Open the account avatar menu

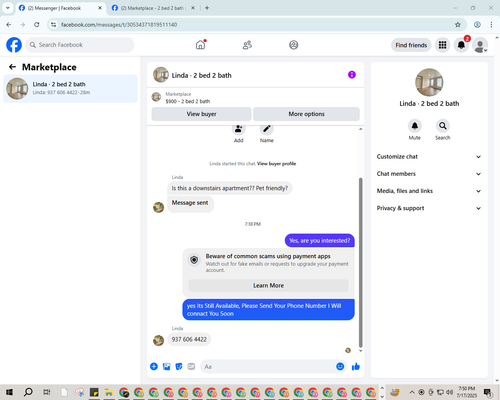(x=480, y=45)
